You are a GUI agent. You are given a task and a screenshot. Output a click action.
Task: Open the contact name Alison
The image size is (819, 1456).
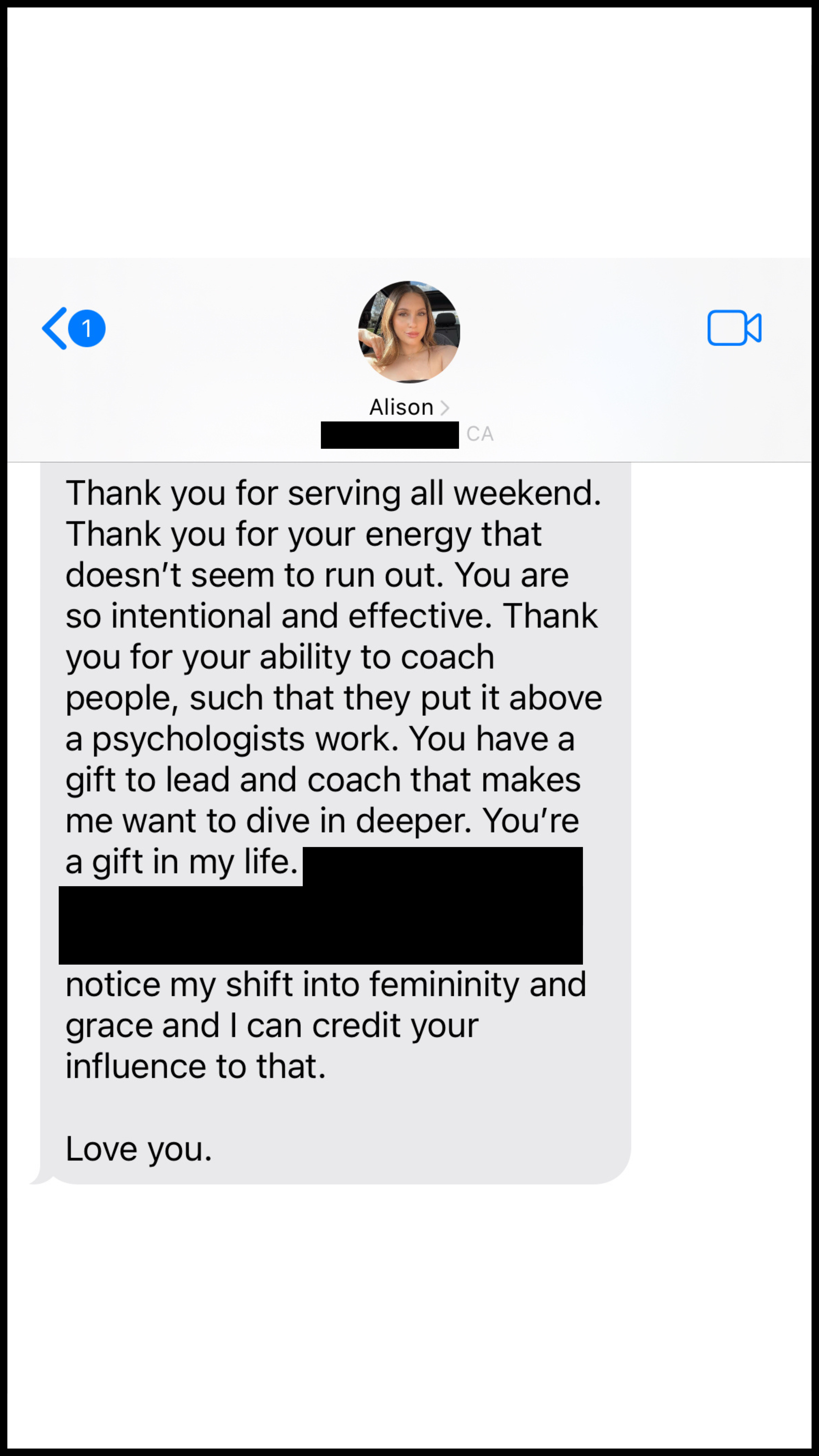click(x=401, y=407)
